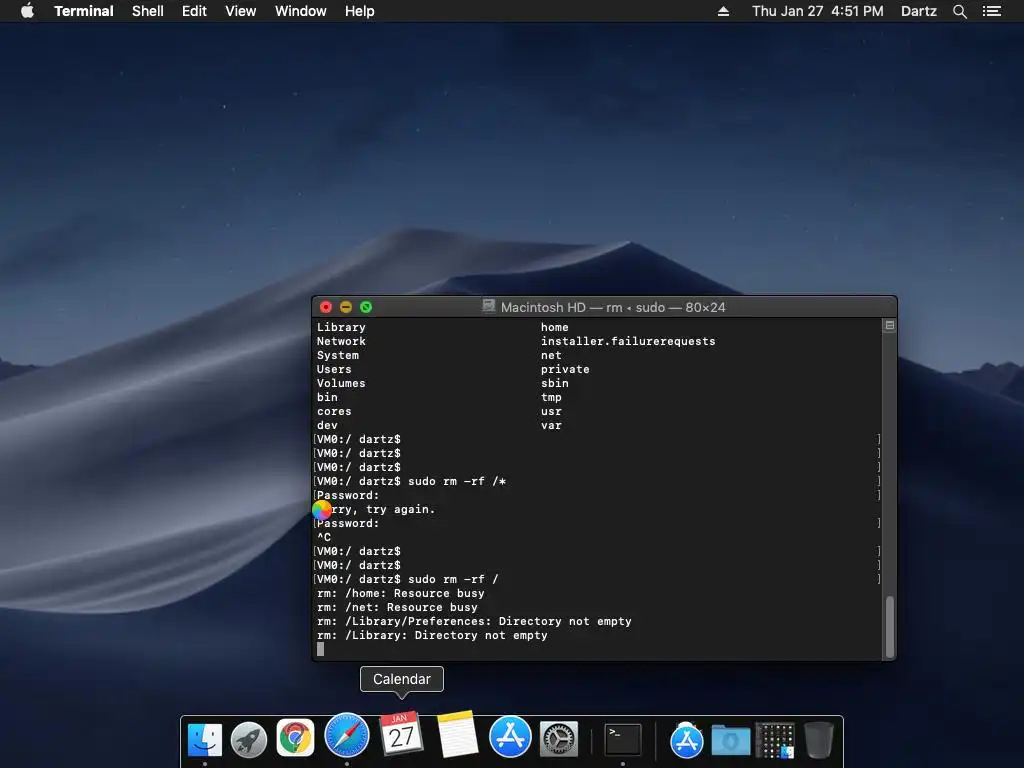Open the App Store dock icon
The width and height of the screenshot is (1024, 768).
pyautogui.click(x=510, y=737)
